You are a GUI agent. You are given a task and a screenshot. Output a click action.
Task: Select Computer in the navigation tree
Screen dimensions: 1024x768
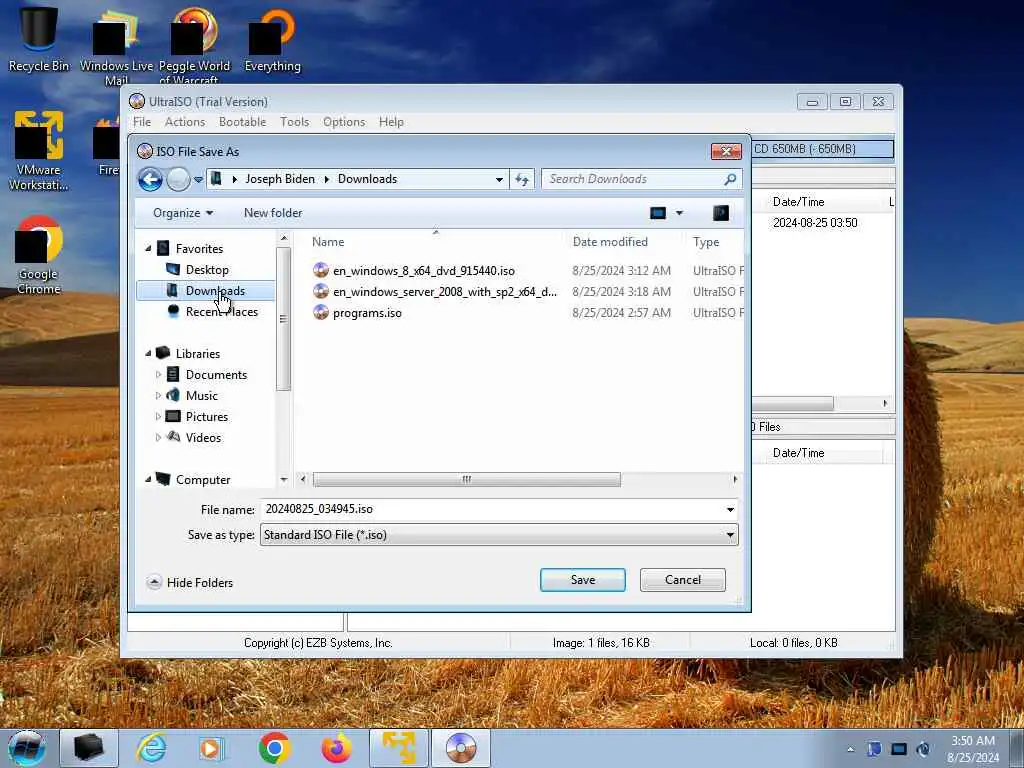202,480
